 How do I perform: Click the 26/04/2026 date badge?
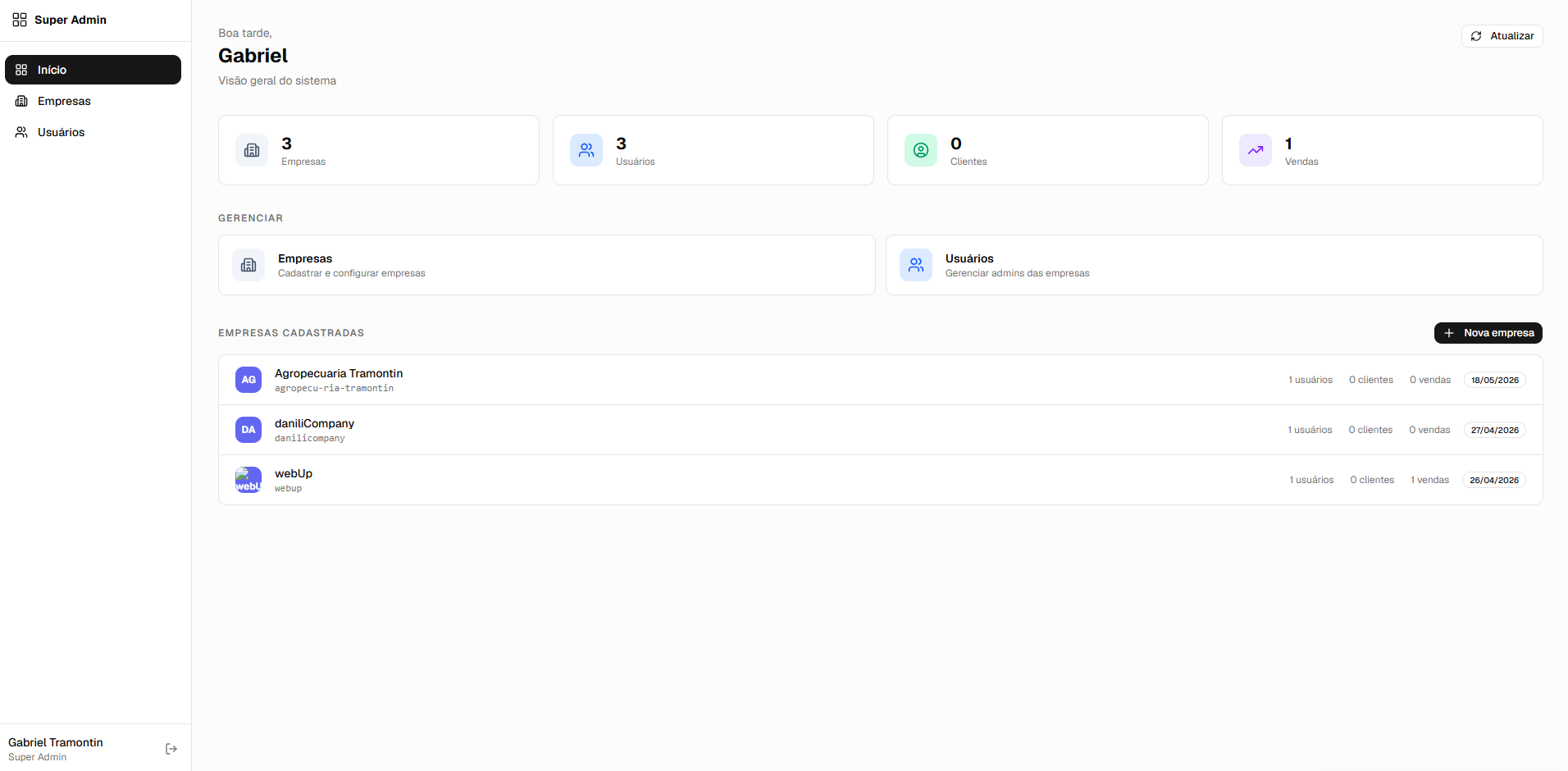(1494, 480)
